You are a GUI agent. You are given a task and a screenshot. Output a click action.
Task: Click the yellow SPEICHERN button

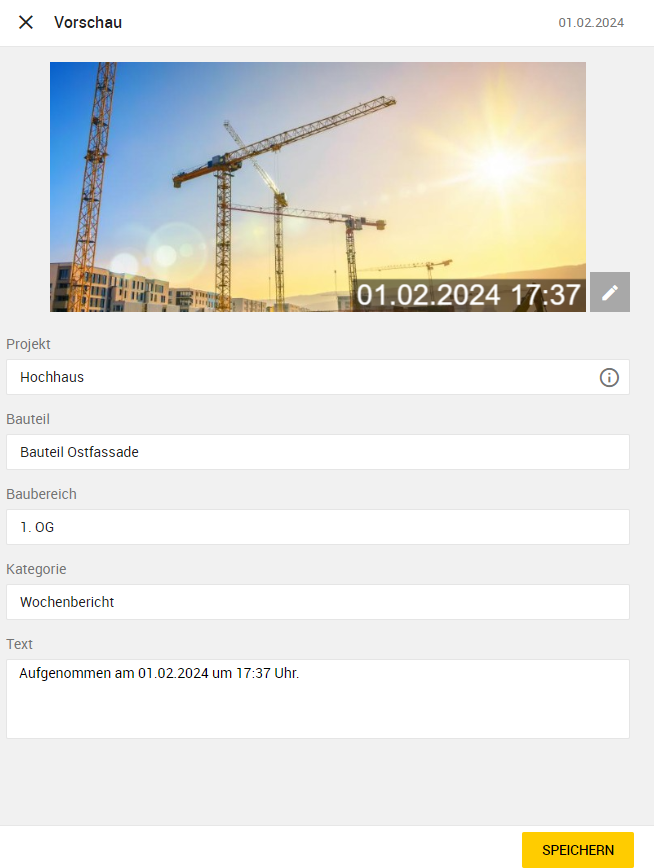(x=578, y=850)
